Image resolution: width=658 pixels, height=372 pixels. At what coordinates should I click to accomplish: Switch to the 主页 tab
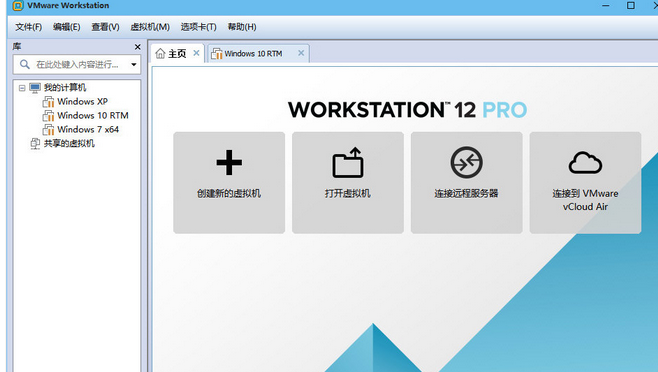point(178,53)
